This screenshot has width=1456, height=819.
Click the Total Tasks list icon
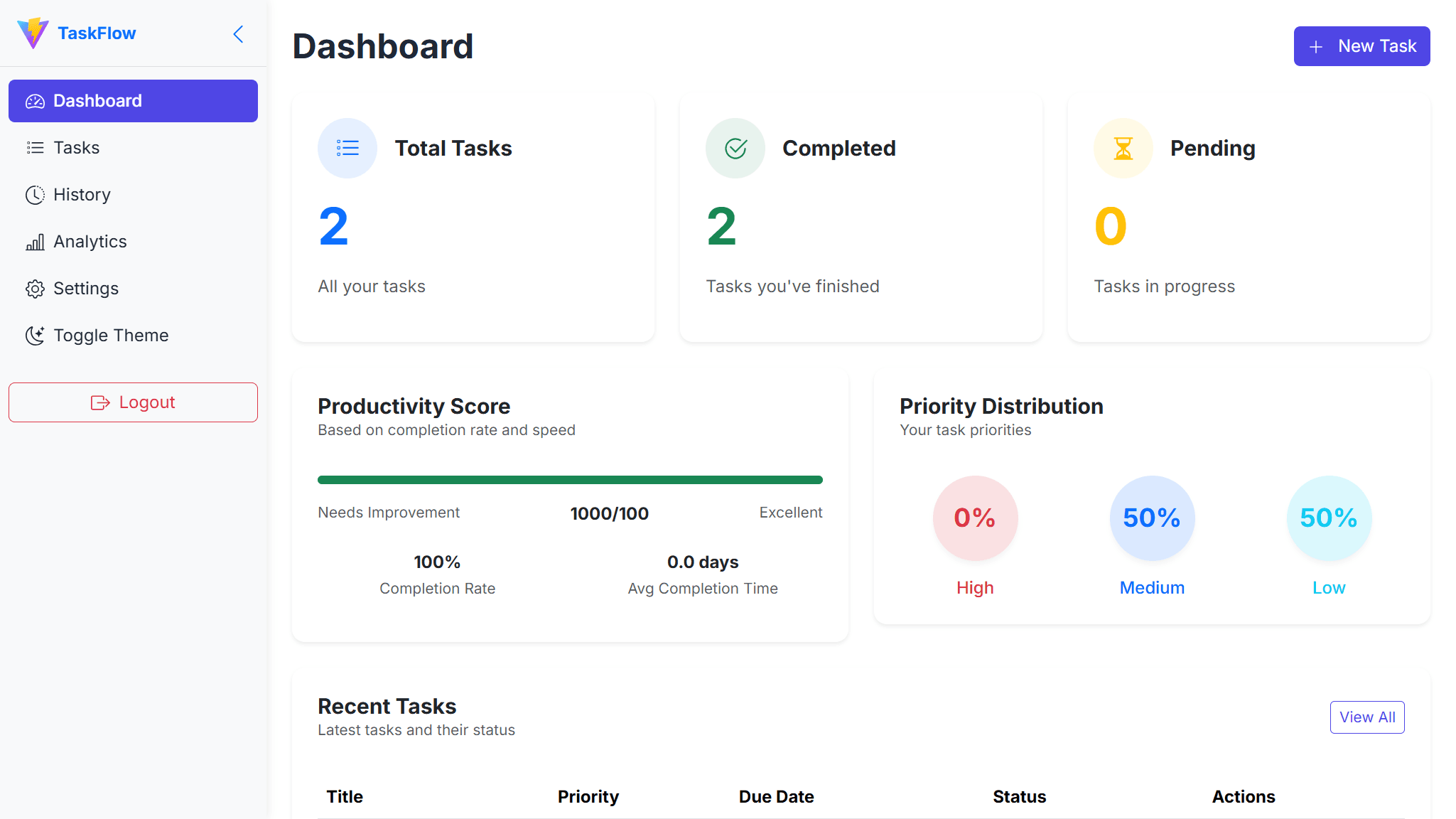347,148
